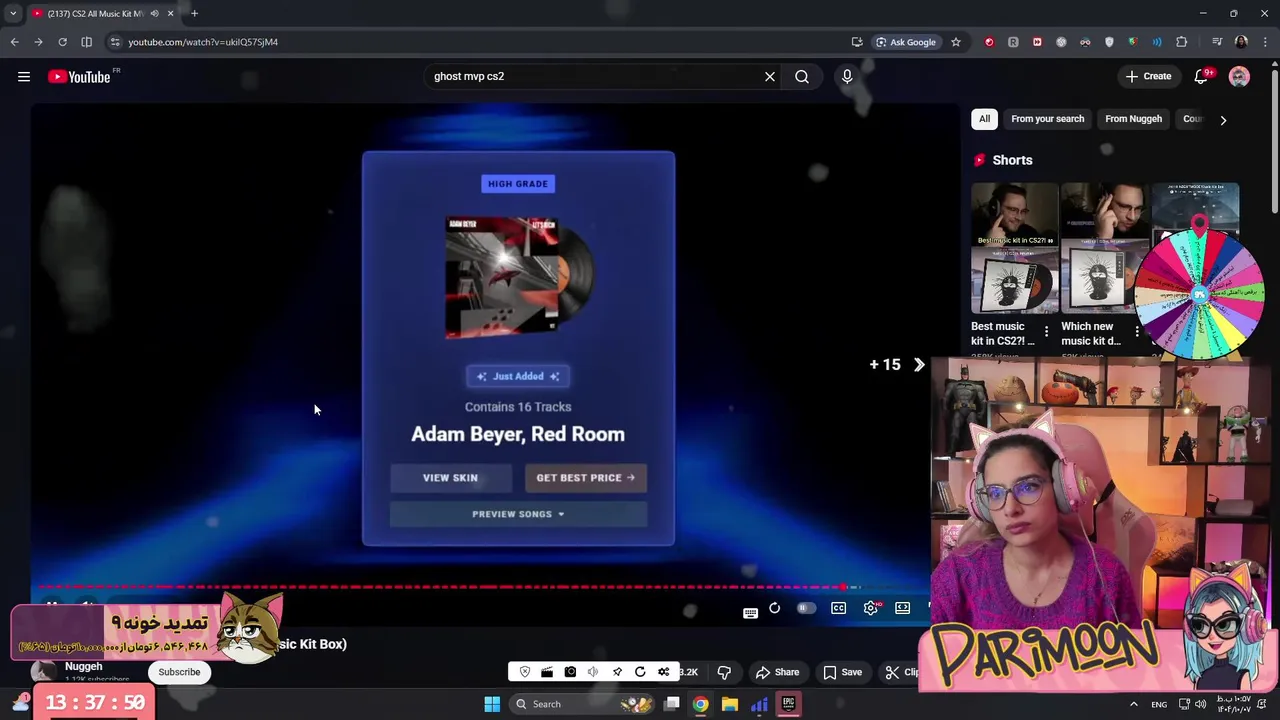The height and width of the screenshot is (720, 1280).
Task: Expand the PREVIEW SONGS dropdown in the video
Action: [518, 514]
